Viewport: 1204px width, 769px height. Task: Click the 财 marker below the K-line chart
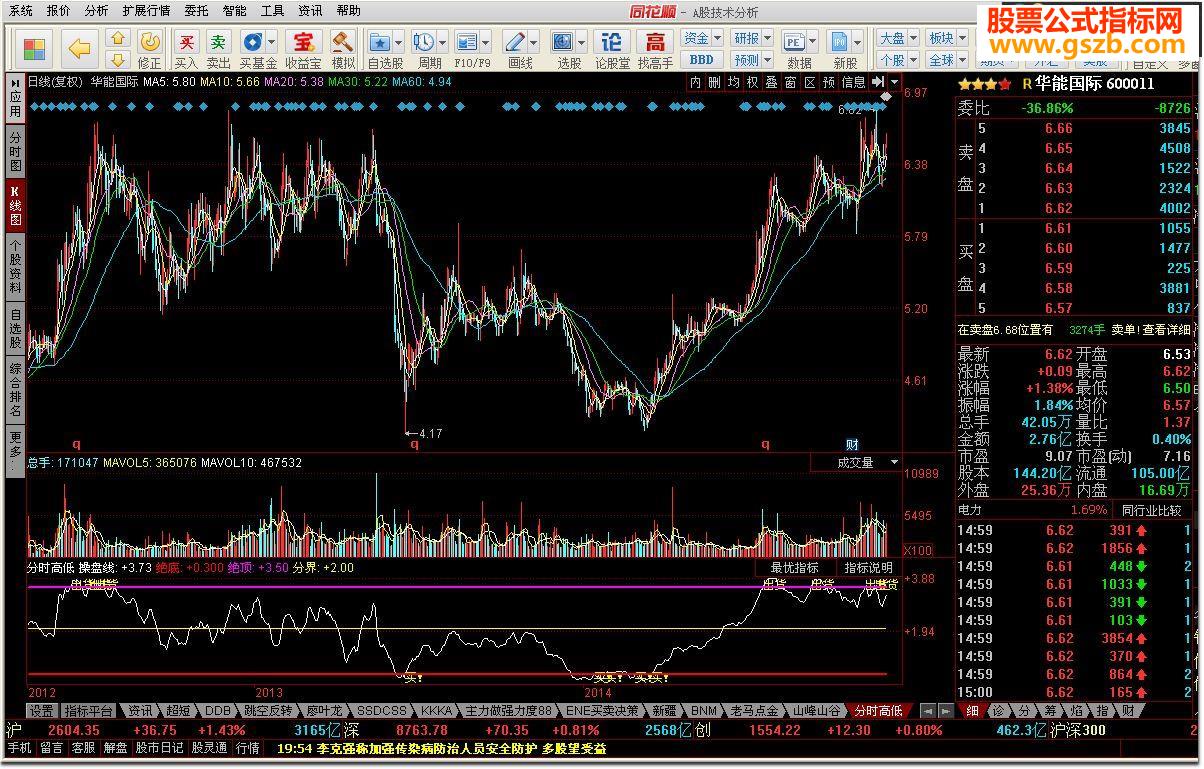click(x=852, y=443)
